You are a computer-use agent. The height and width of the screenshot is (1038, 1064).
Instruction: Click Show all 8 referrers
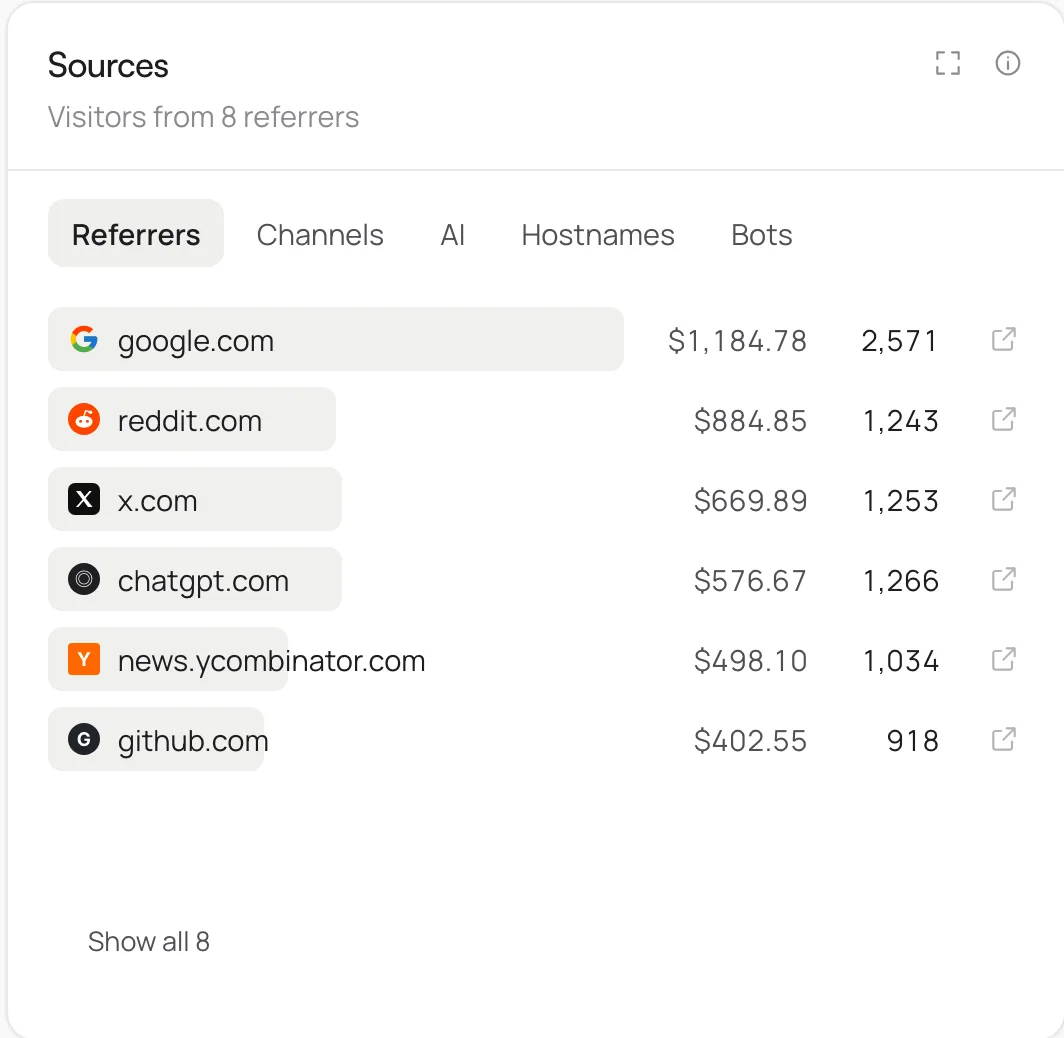click(149, 942)
